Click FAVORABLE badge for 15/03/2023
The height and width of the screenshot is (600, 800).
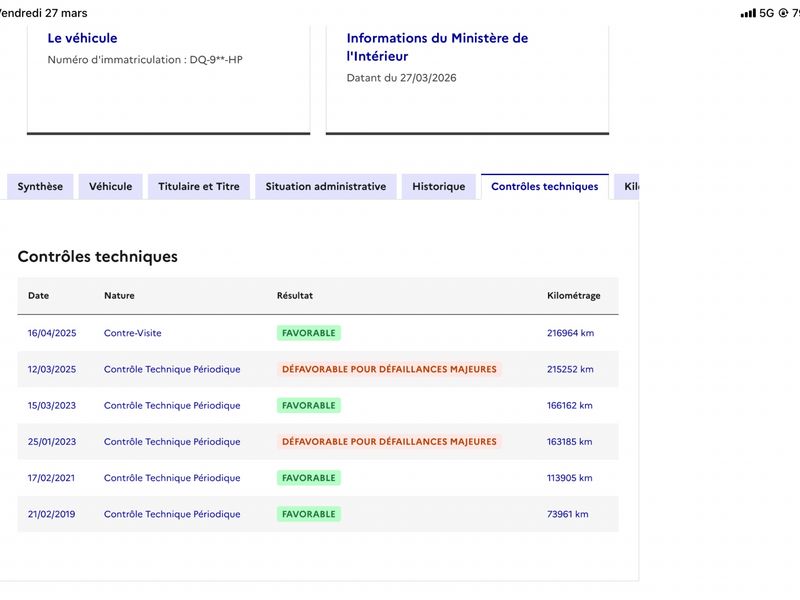(309, 406)
